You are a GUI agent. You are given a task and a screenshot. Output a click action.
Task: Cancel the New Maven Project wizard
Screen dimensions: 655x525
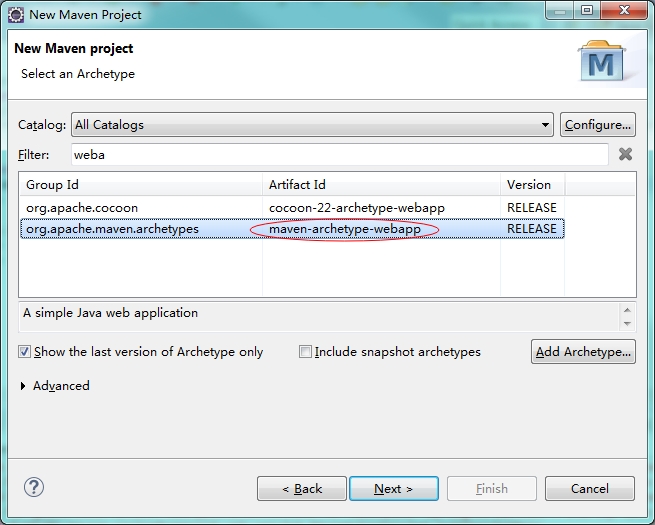coord(589,488)
